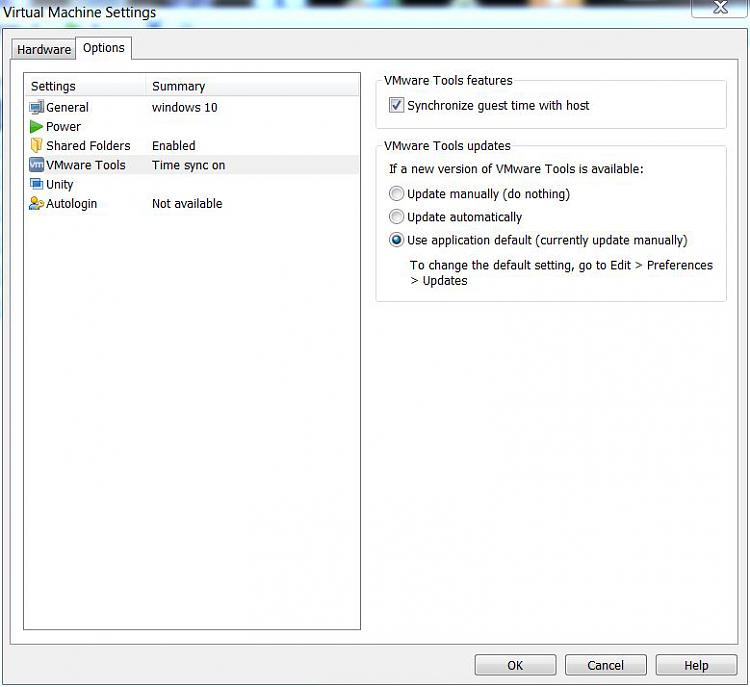Click the Cancel button

[606, 665]
